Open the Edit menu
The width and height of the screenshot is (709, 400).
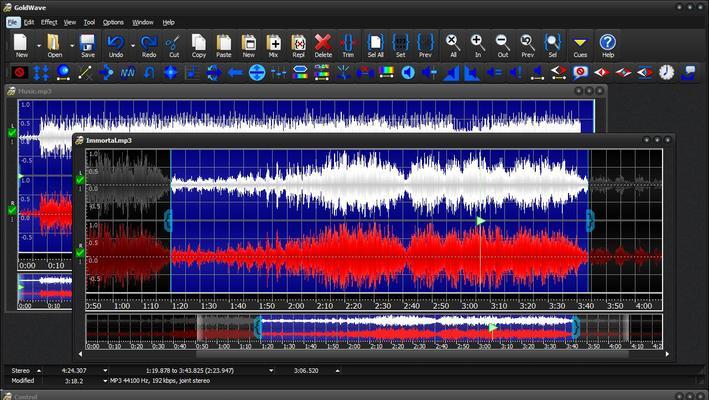pos(29,22)
